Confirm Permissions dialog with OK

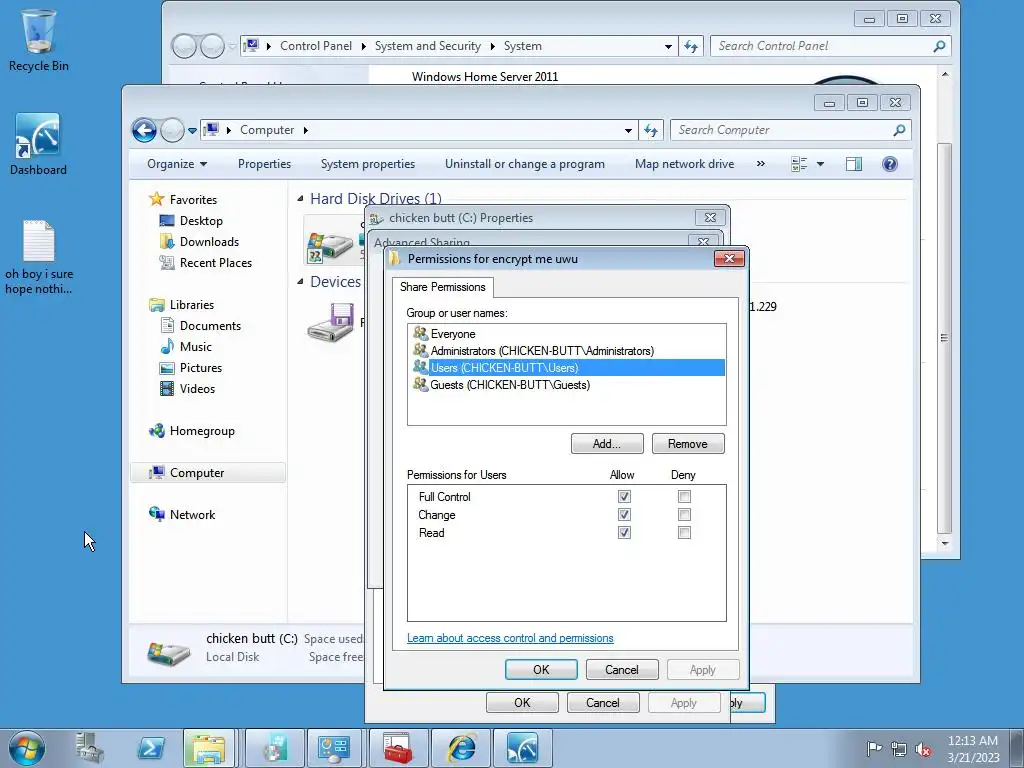tap(541, 669)
